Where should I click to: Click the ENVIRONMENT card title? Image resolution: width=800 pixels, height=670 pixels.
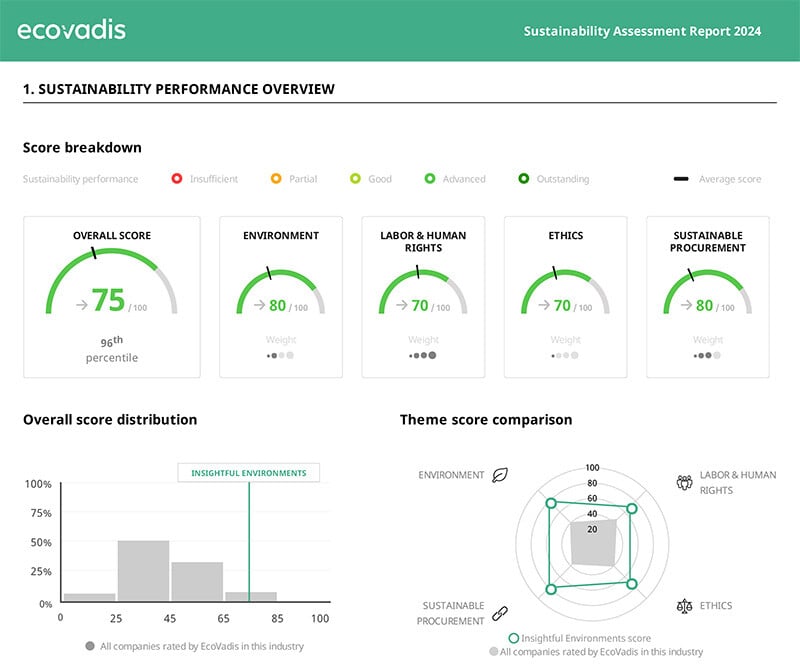pos(281,235)
